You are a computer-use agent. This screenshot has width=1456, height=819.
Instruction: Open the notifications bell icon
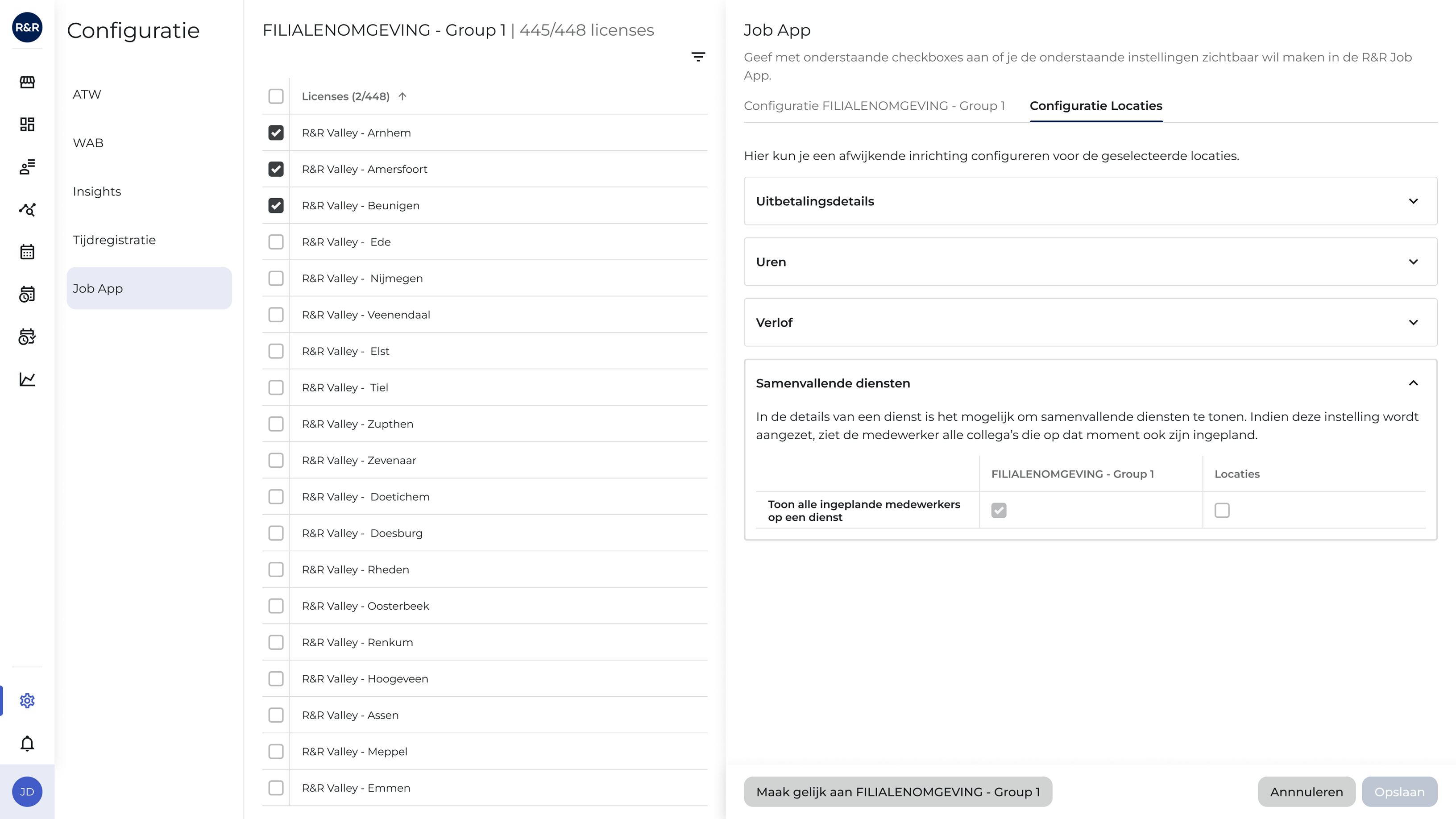27,743
